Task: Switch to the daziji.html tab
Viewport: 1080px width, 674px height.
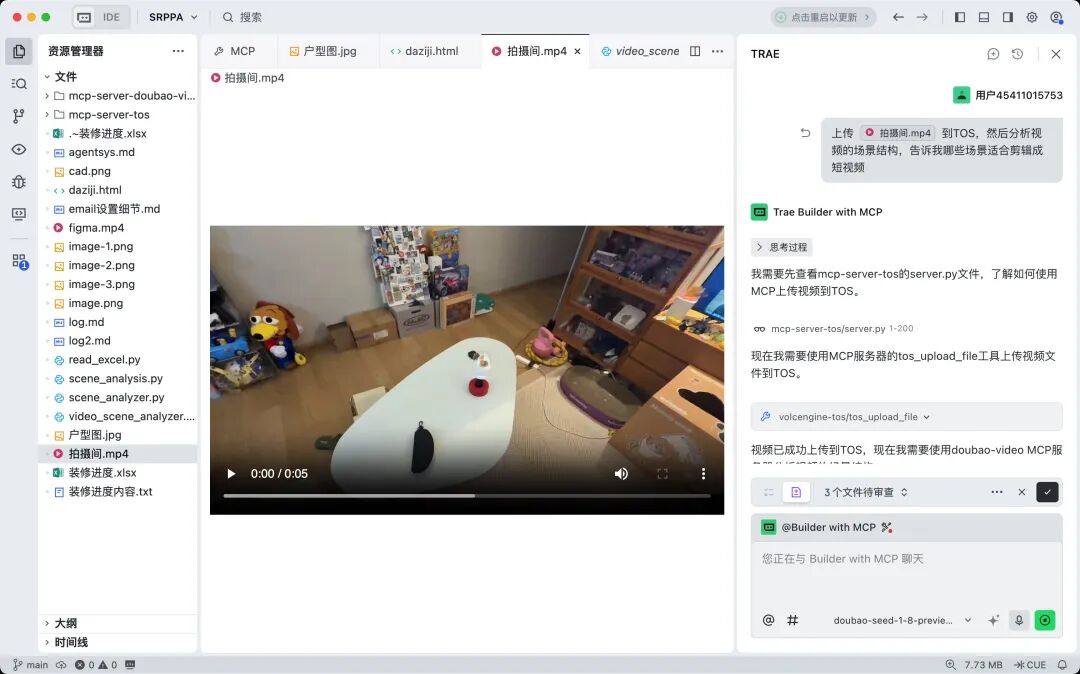Action: tap(424, 51)
